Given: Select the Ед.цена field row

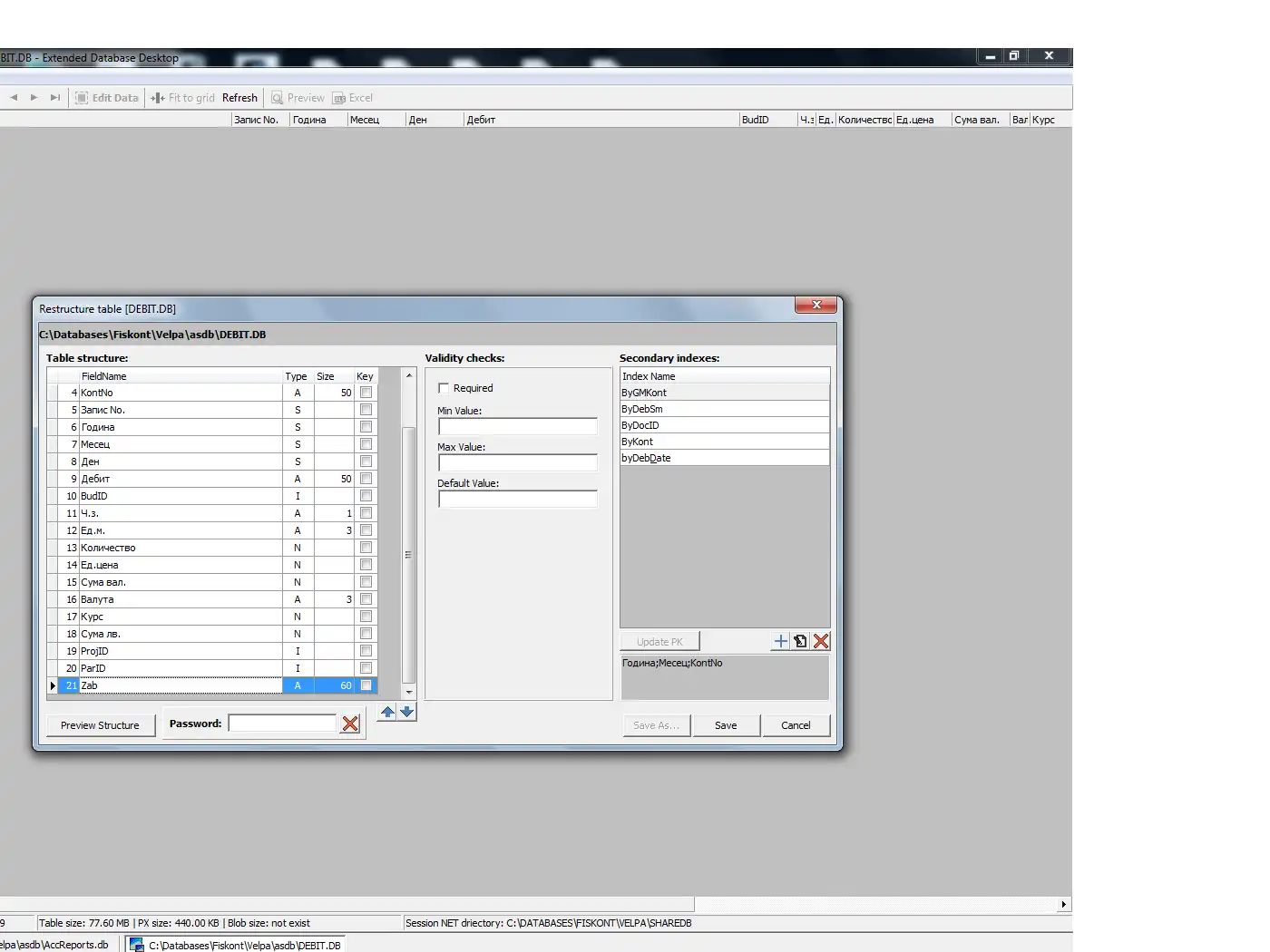Looking at the screenshot, I should 212,565.
